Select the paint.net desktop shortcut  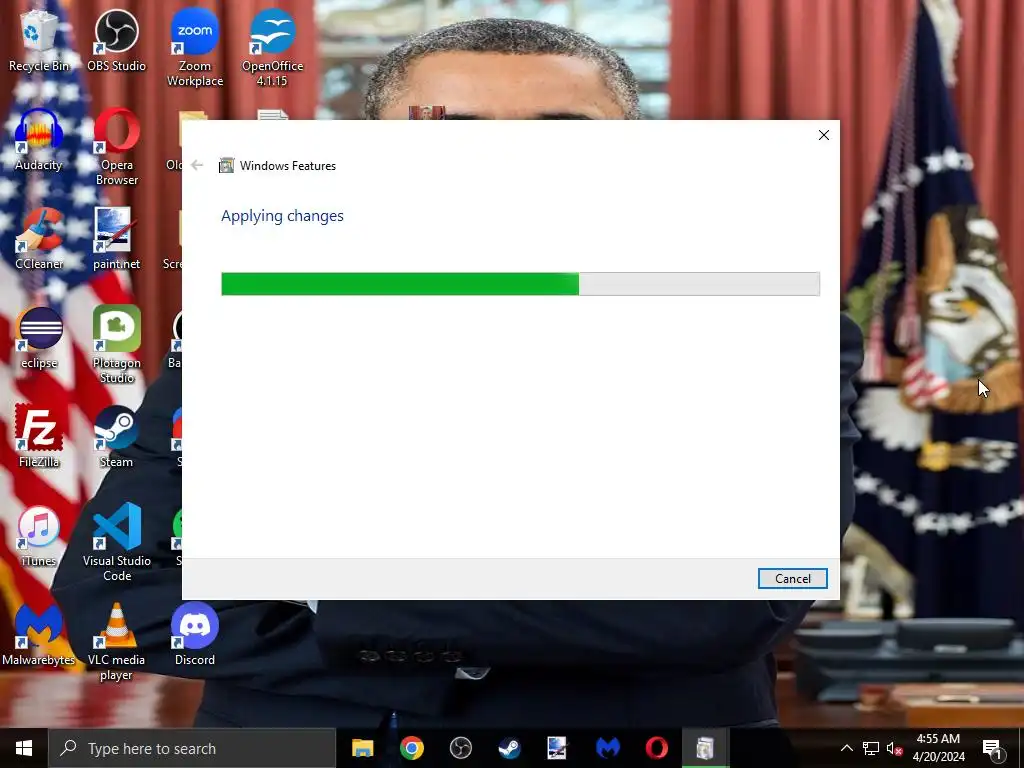pos(116,239)
